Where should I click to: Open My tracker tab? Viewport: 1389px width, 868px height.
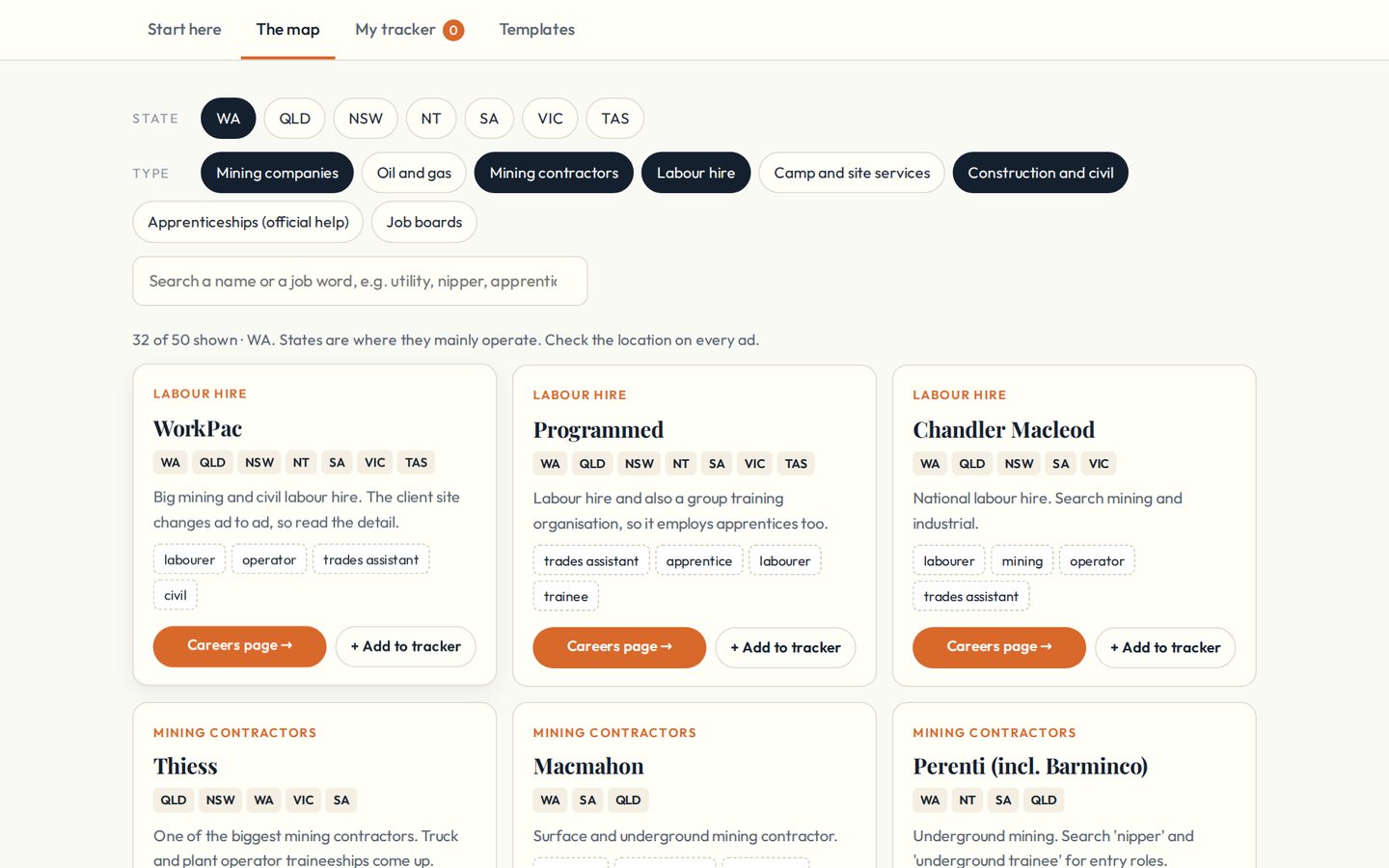(x=409, y=29)
